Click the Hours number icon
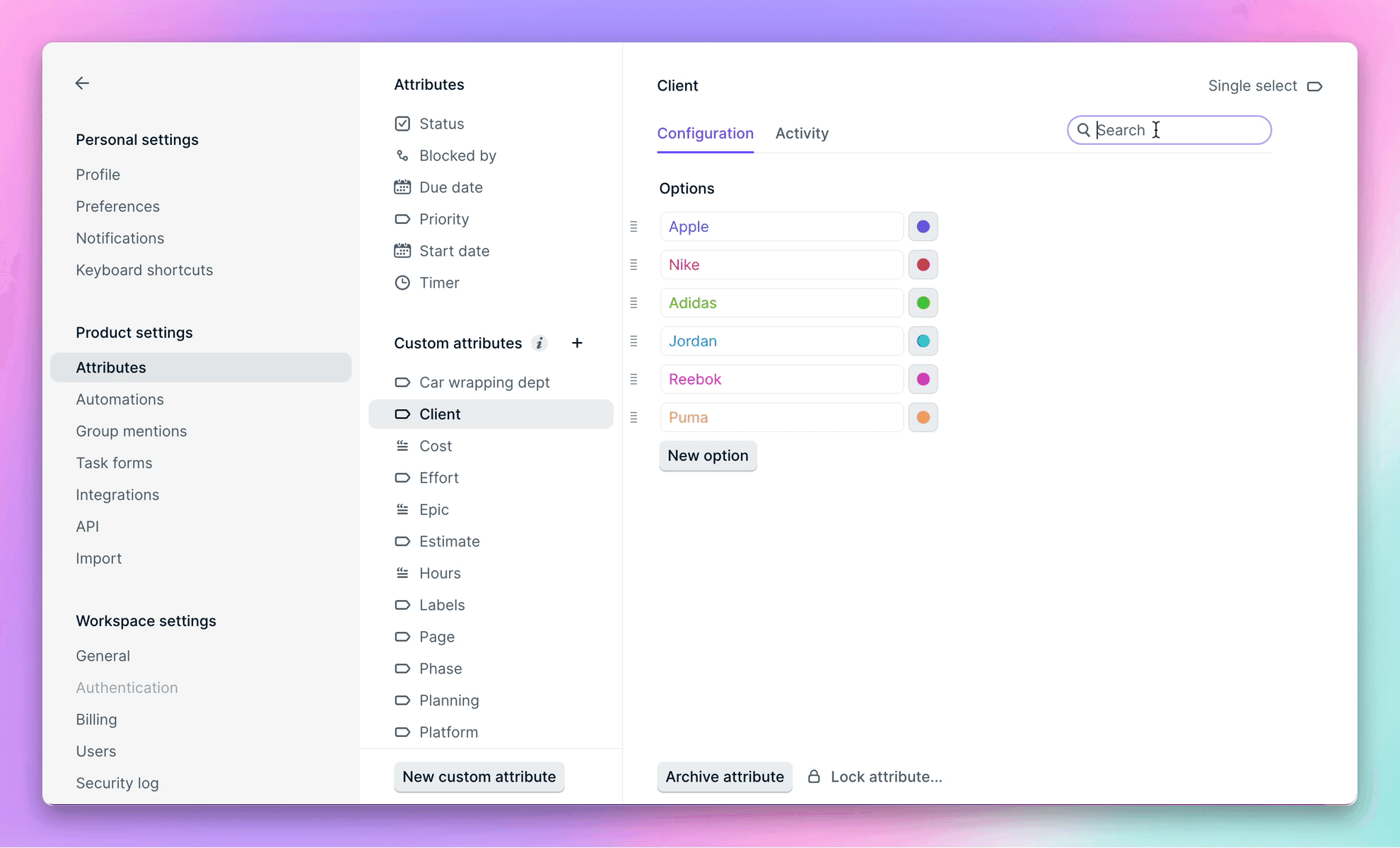 (x=402, y=573)
